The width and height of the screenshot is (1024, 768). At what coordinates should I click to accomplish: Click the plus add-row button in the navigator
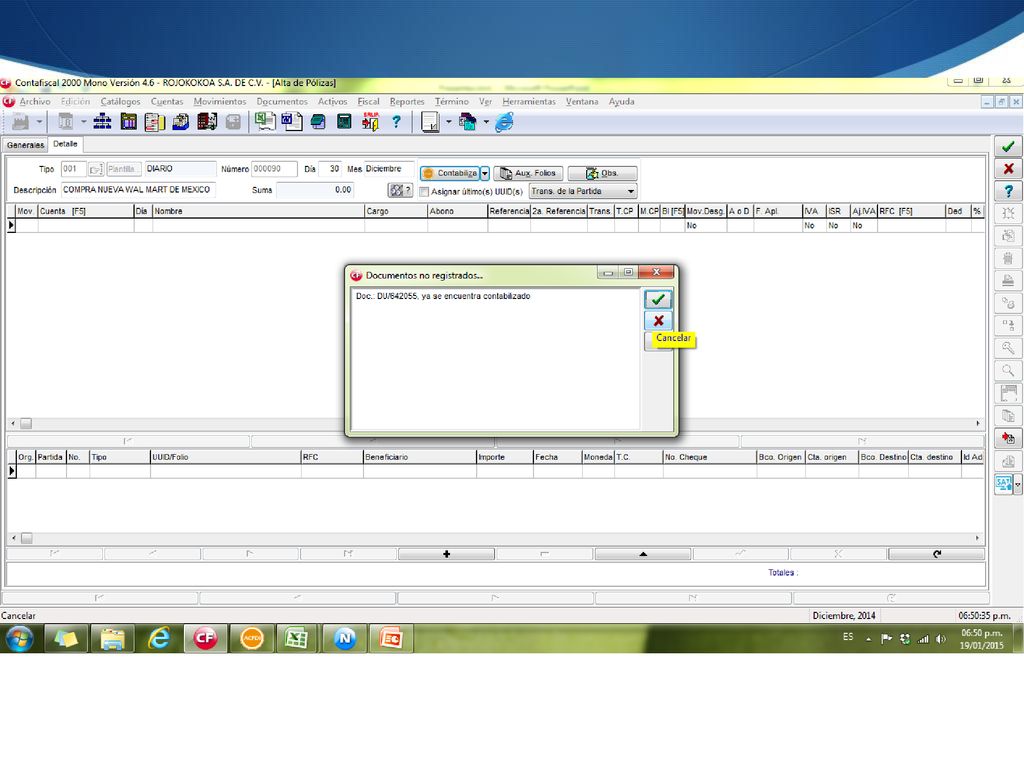coord(446,554)
